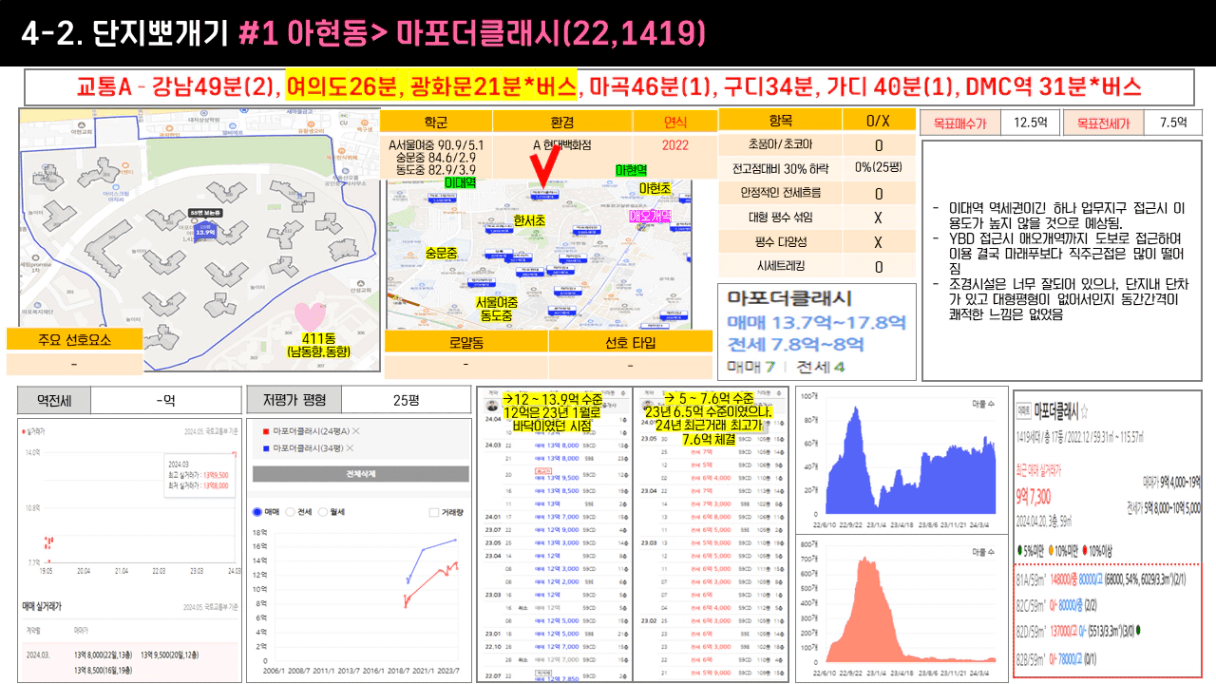
Task: Open the 82C/59m² listing row
Action: [x=1108, y=604]
